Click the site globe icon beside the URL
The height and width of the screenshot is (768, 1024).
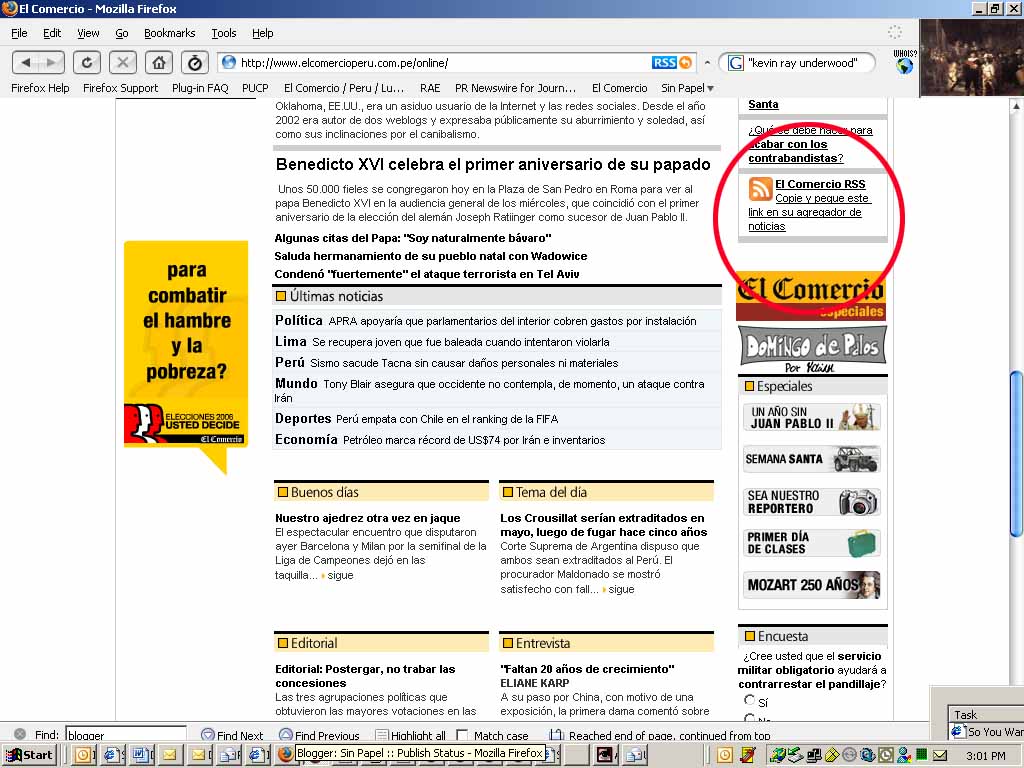click(x=229, y=63)
